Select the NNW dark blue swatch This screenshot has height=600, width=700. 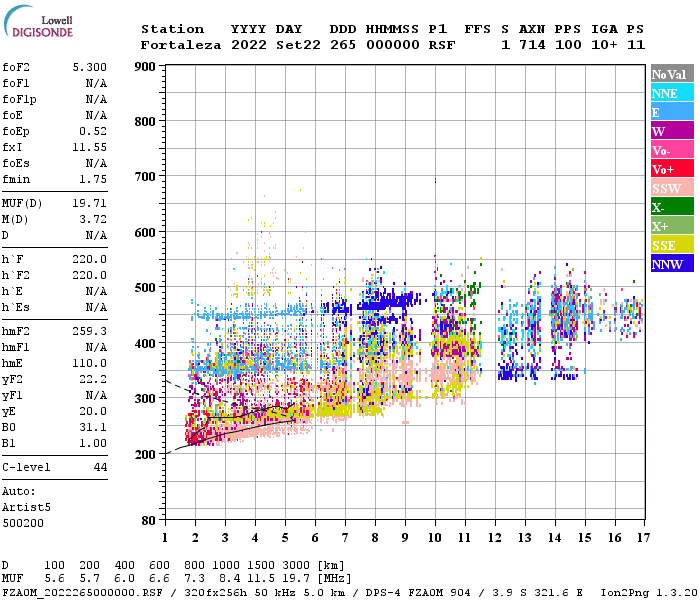(x=672, y=264)
